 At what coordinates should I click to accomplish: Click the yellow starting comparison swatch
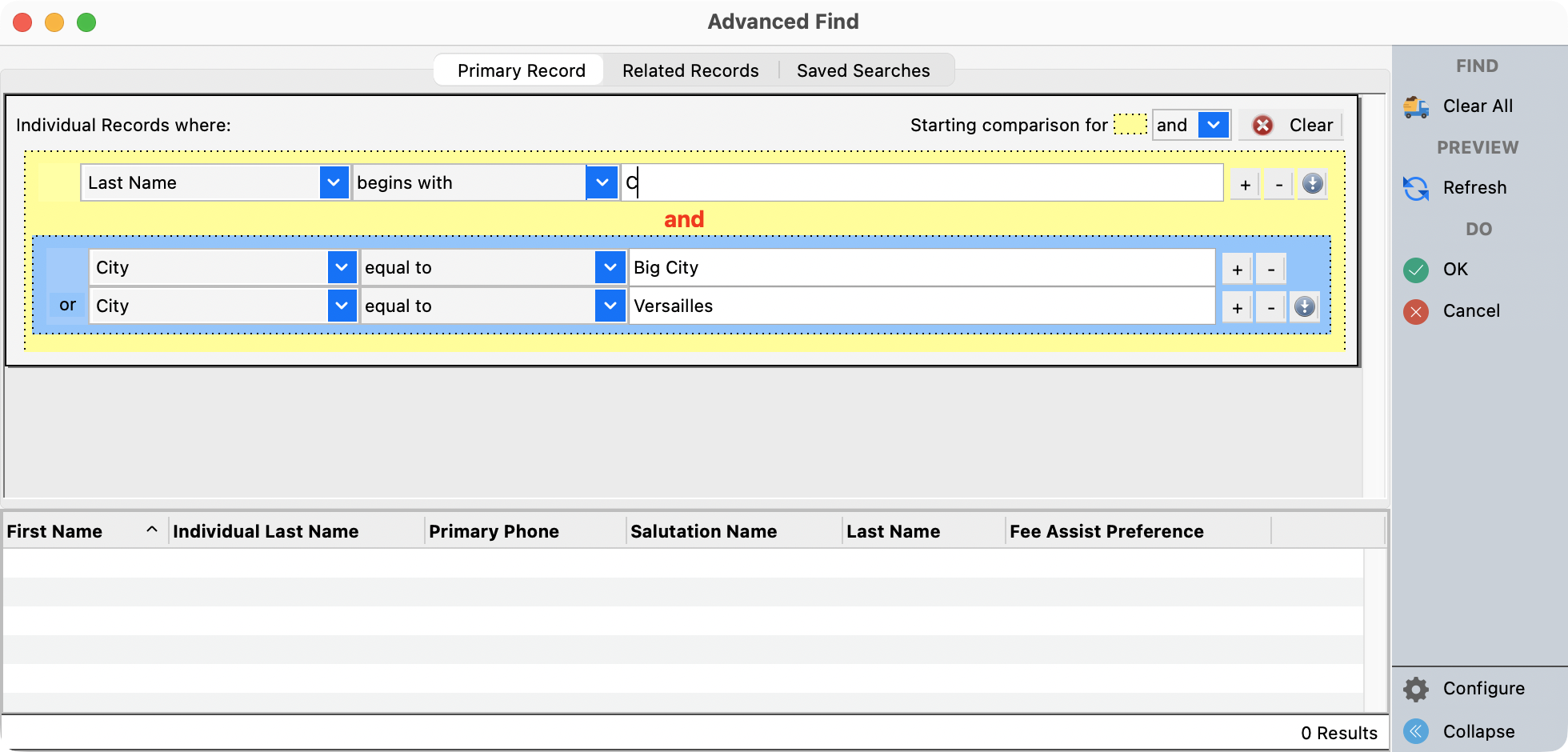pos(1130,124)
